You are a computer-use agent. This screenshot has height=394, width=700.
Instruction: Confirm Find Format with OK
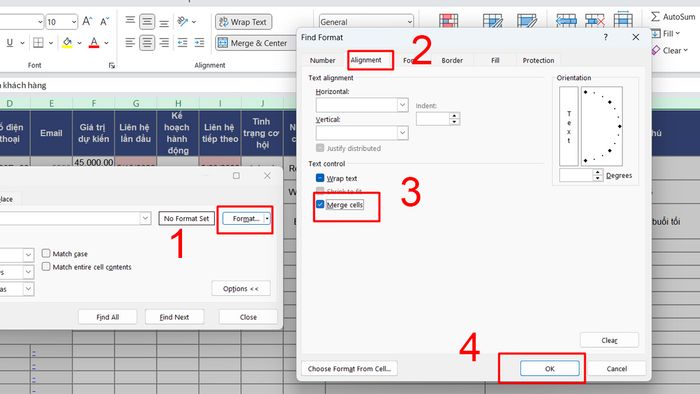click(x=550, y=369)
